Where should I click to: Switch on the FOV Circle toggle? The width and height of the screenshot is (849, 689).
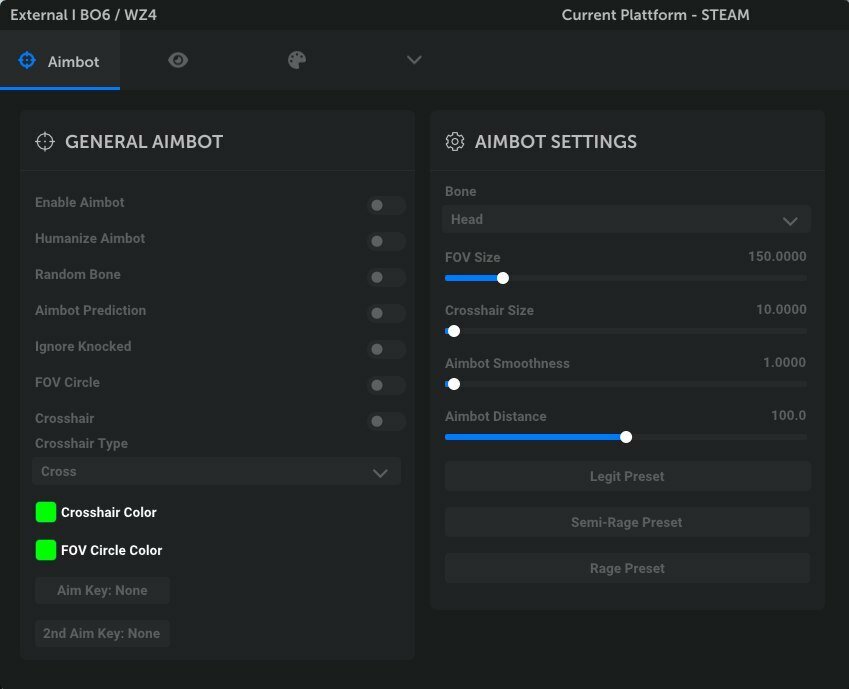[386, 385]
